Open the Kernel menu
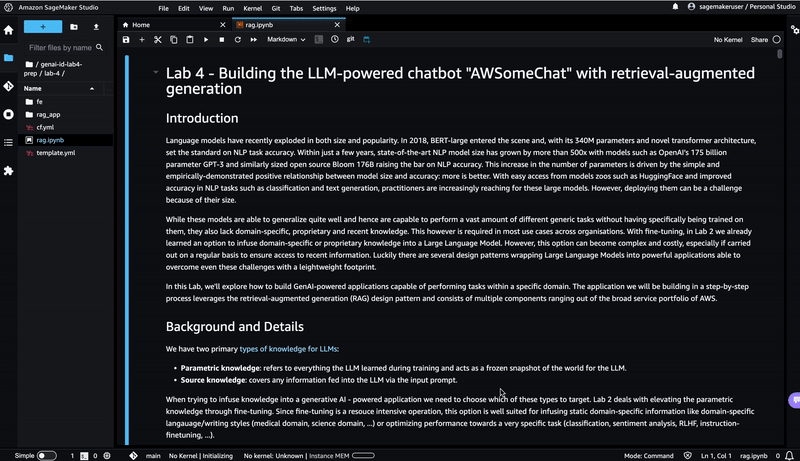This screenshot has width=800, height=461. [x=253, y=8]
